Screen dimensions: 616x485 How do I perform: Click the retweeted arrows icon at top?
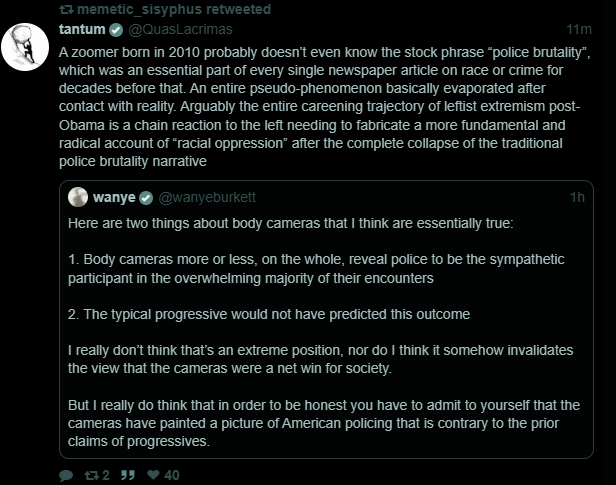pos(67,9)
